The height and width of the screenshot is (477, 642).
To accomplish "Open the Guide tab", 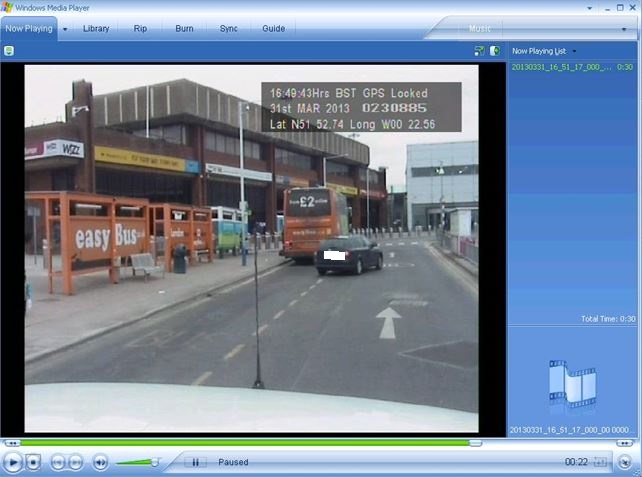I will click(x=274, y=29).
